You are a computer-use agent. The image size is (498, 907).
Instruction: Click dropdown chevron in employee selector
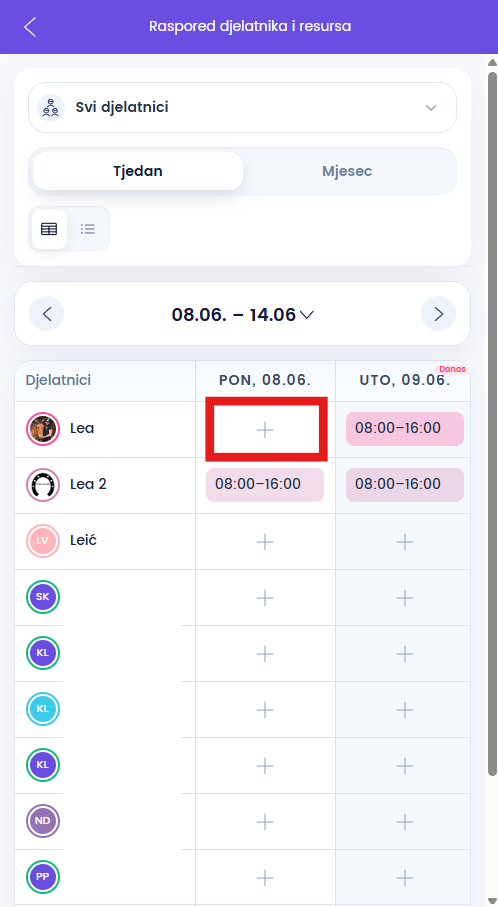click(x=430, y=108)
